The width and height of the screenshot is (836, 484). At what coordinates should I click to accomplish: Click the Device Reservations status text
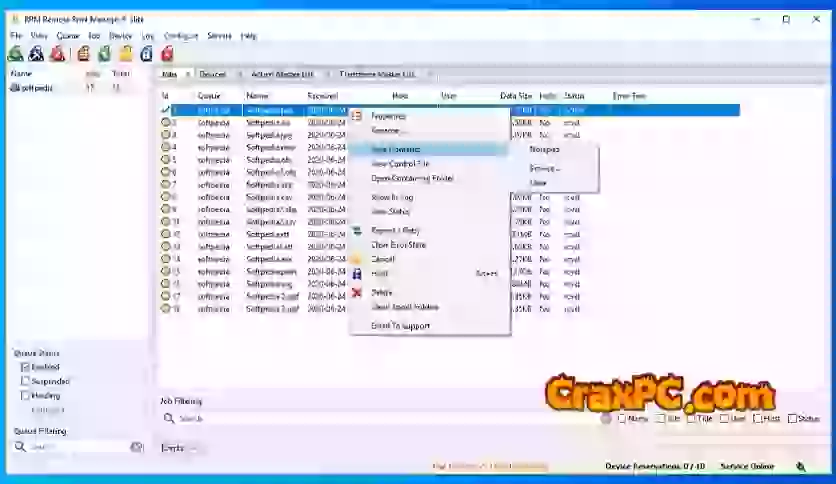(x=655, y=466)
